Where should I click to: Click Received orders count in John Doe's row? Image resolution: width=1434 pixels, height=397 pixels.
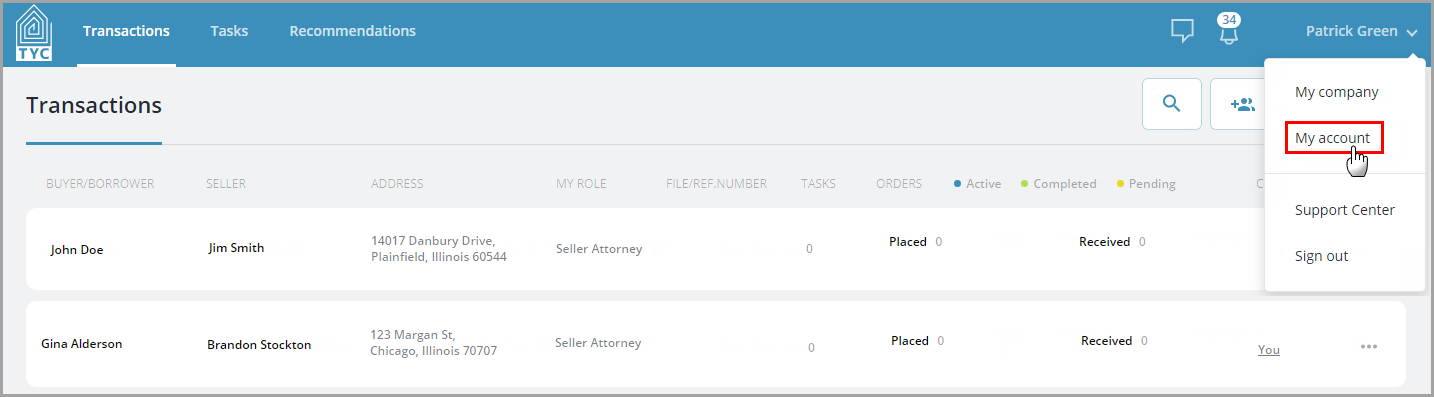point(1112,242)
